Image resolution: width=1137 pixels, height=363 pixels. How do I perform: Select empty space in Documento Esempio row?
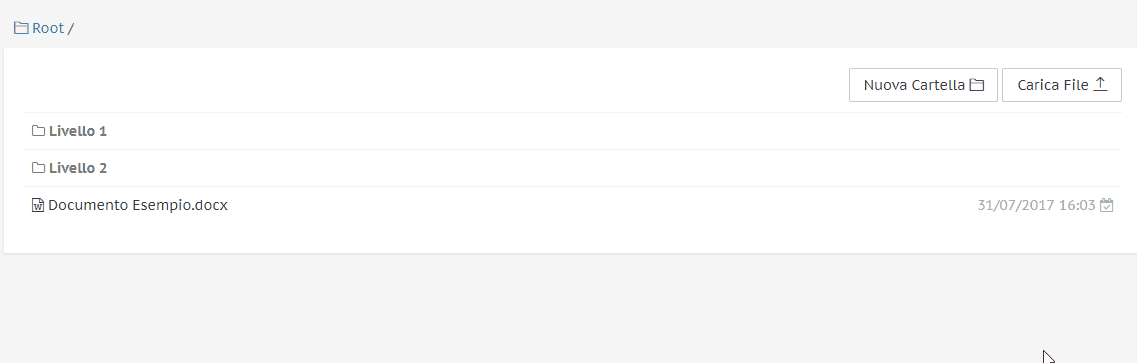coord(580,205)
